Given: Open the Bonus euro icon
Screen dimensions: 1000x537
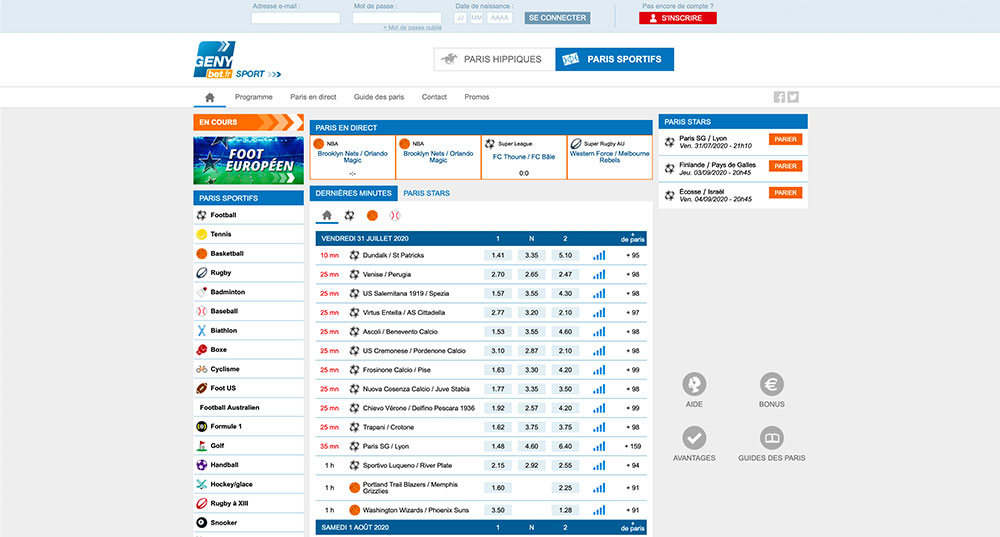Looking at the screenshot, I should pyautogui.click(x=772, y=385).
